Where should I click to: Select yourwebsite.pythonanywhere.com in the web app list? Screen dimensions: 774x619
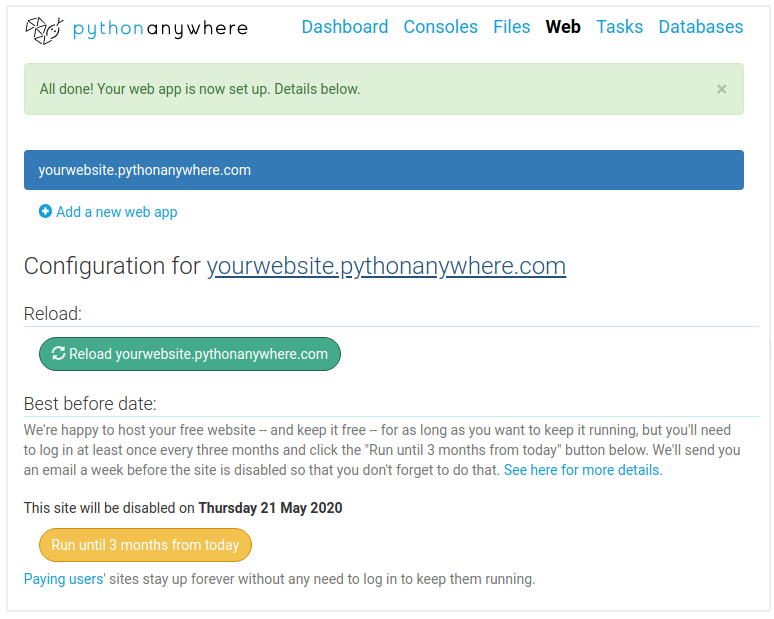(384, 170)
